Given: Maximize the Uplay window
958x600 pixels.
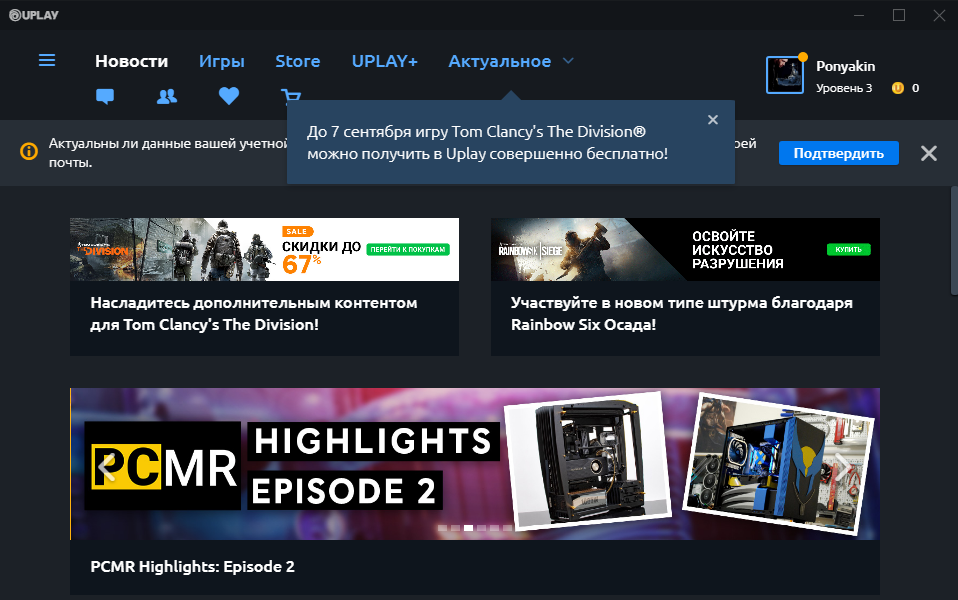Looking at the screenshot, I should click(x=899, y=15).
